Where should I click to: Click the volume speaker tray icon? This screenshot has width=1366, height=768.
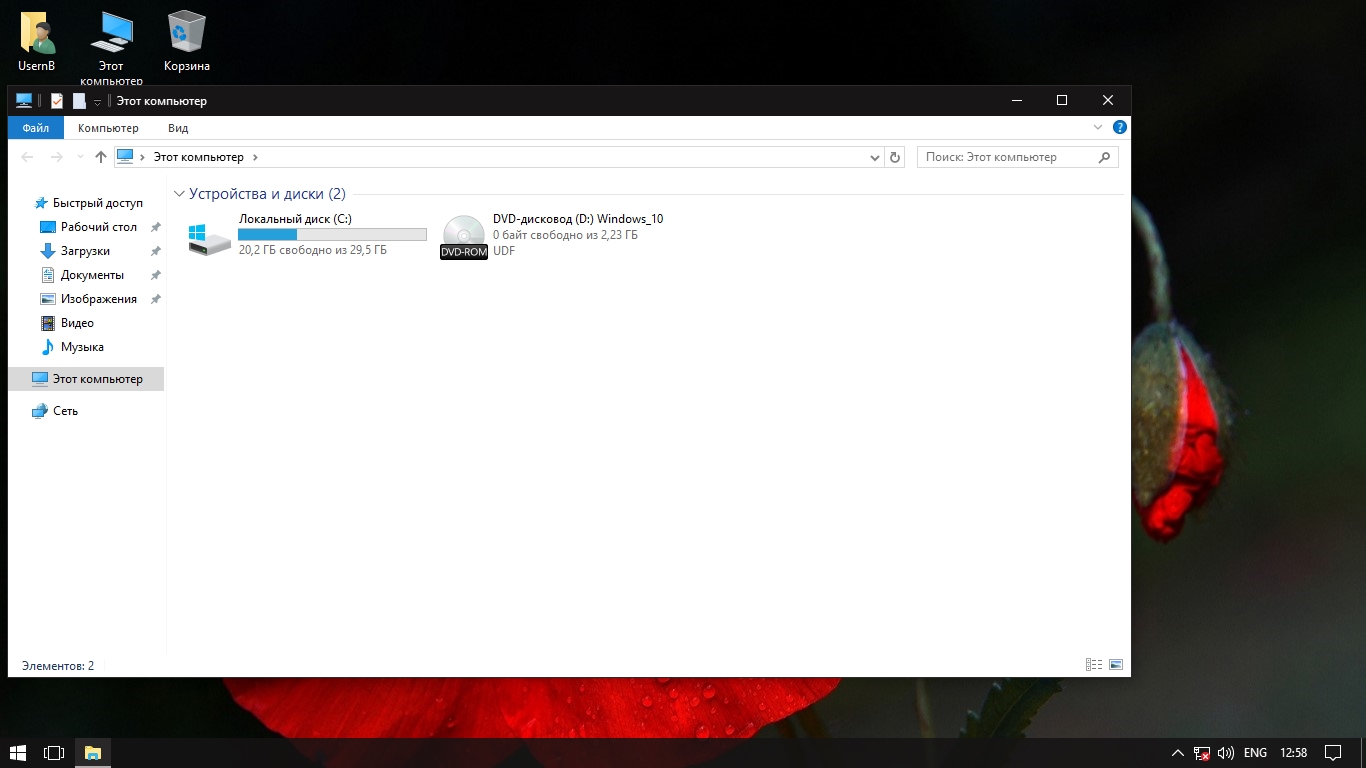[1226, 753]
